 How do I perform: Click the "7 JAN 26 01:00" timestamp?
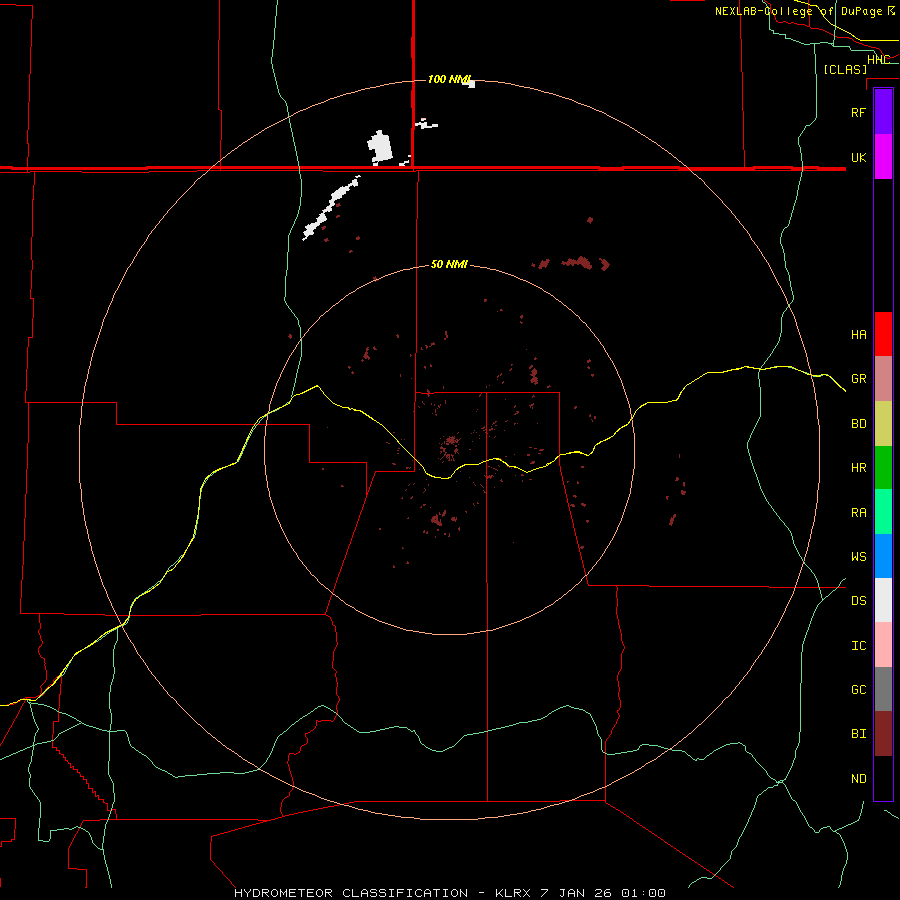[x=603, y=893]
